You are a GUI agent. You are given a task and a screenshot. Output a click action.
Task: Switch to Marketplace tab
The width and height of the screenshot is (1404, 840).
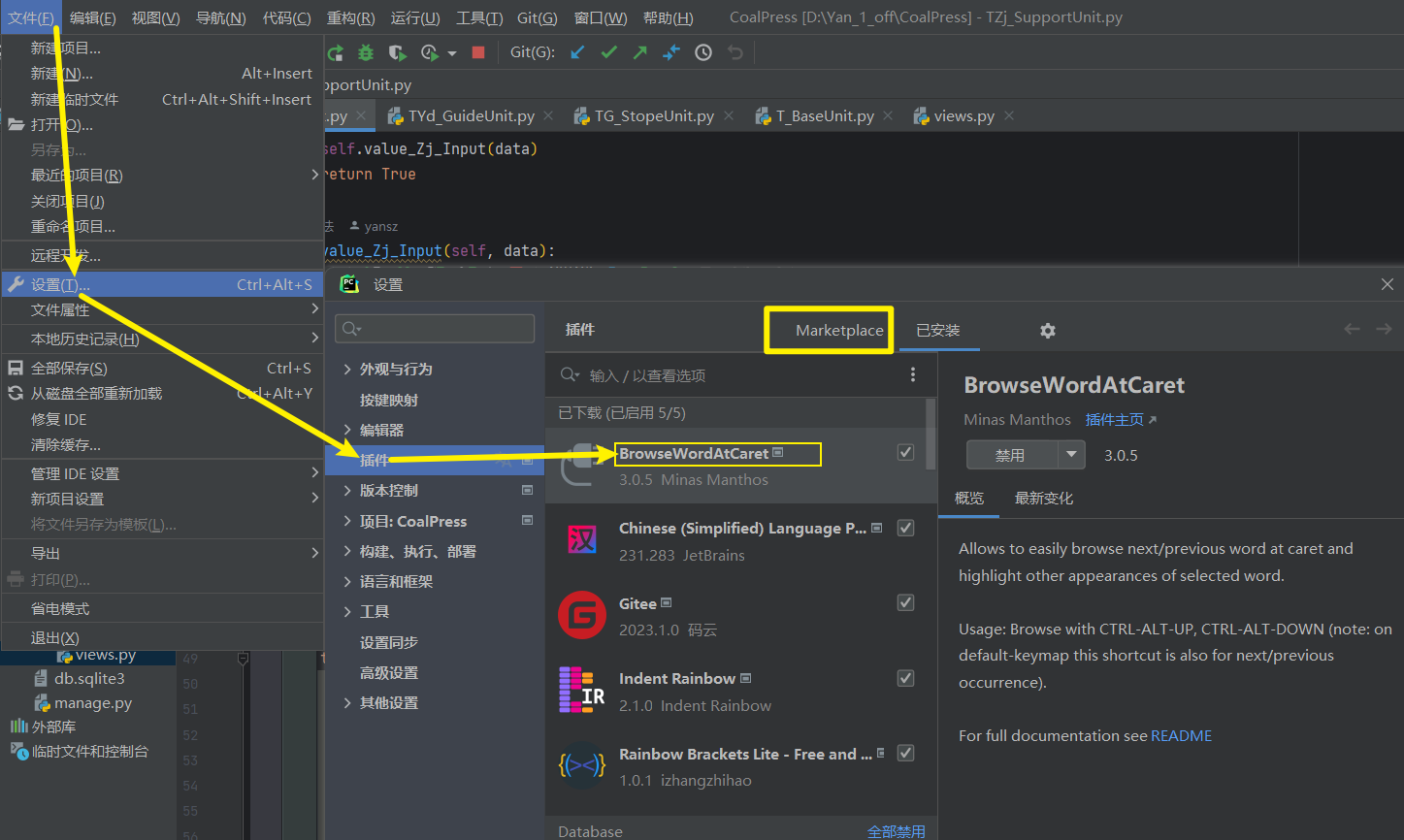(839, 330)
